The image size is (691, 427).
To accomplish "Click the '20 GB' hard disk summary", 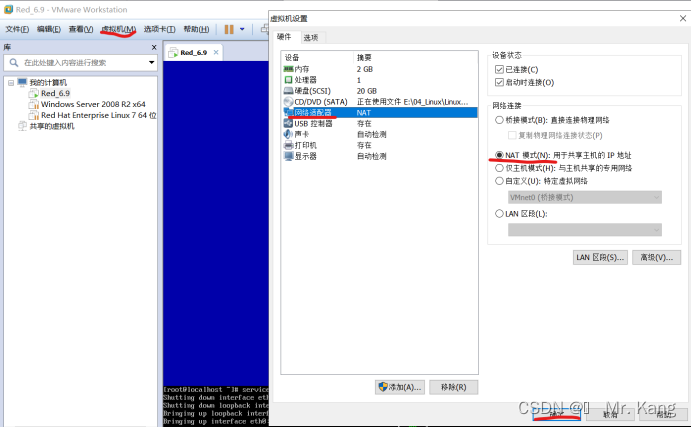I will tap(367, 91).
